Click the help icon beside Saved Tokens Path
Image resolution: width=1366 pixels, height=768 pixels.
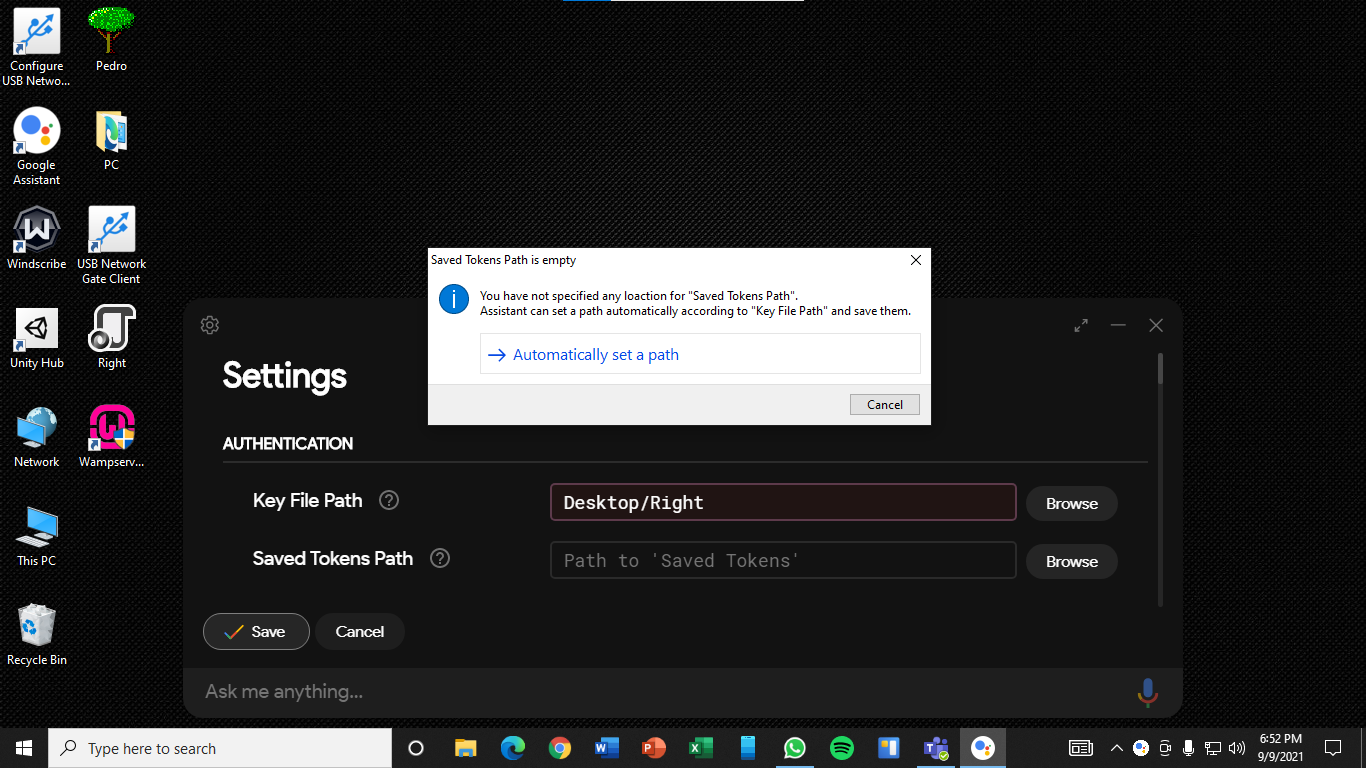pos(440,558)
